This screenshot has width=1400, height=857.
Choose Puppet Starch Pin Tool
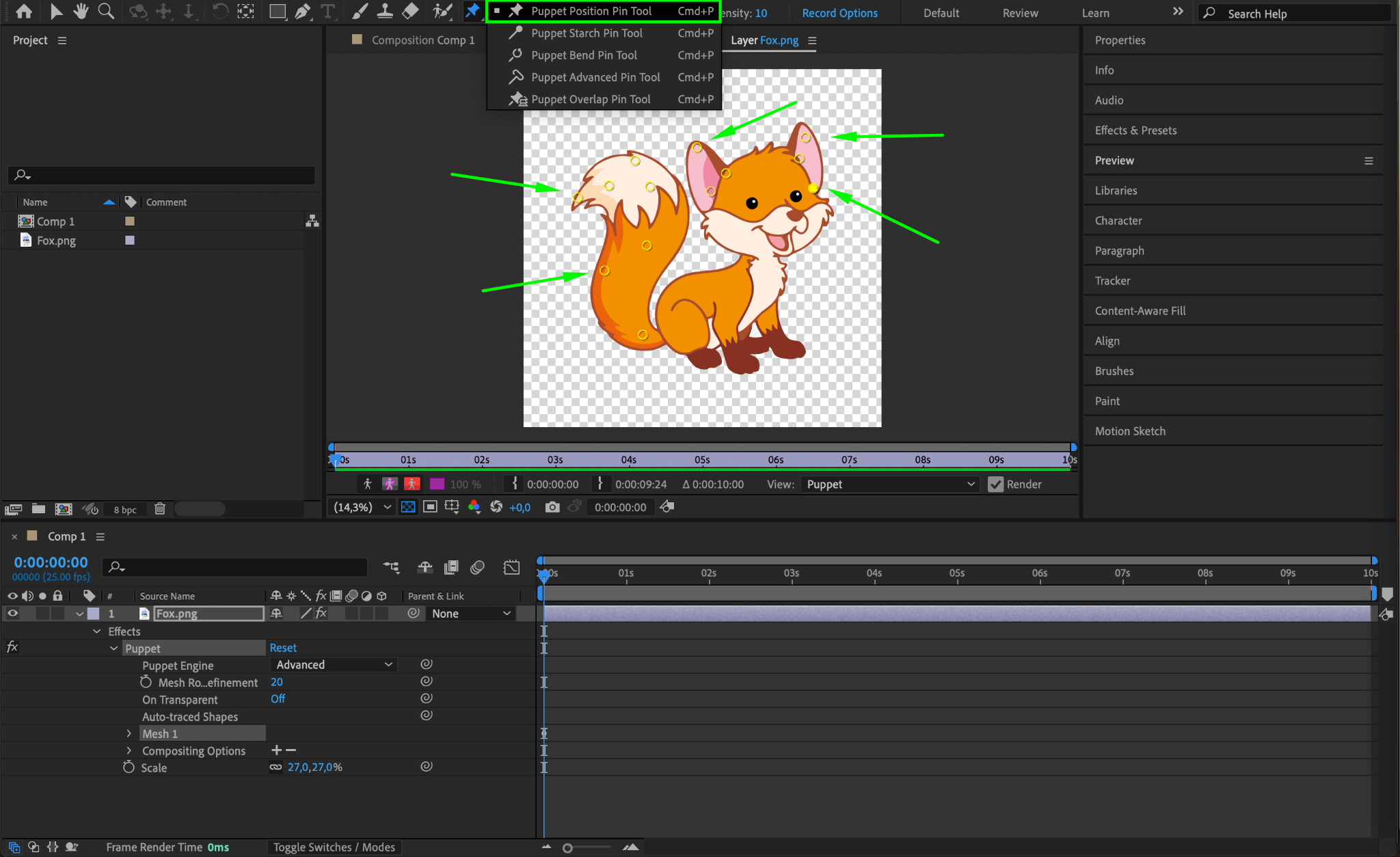(587, 33)
